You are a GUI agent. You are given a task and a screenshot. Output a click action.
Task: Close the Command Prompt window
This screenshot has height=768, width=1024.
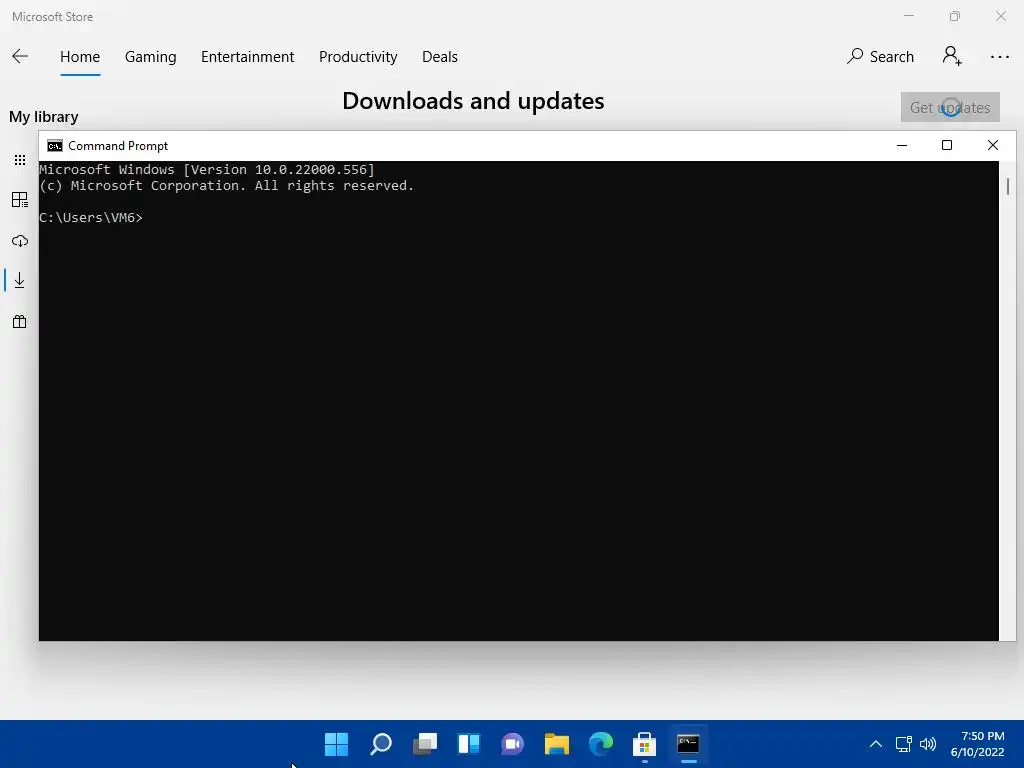(x=993, y=146)
